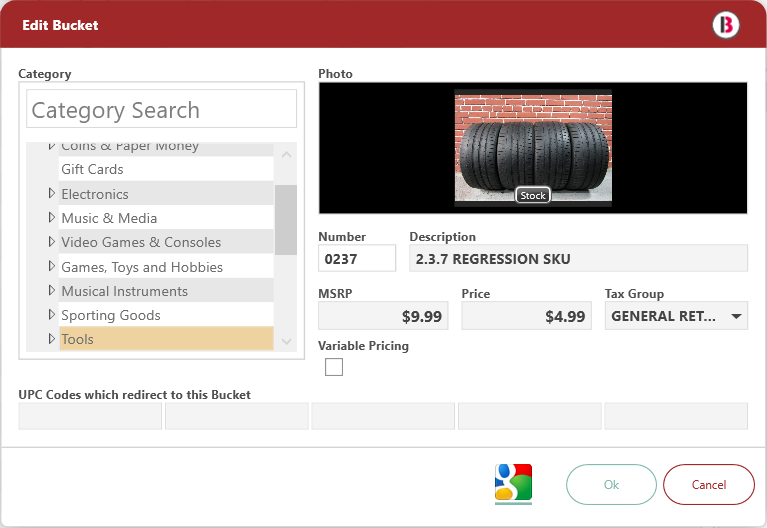Expand the Tools category
767x528 pixels.
click(x=51, y=338)
